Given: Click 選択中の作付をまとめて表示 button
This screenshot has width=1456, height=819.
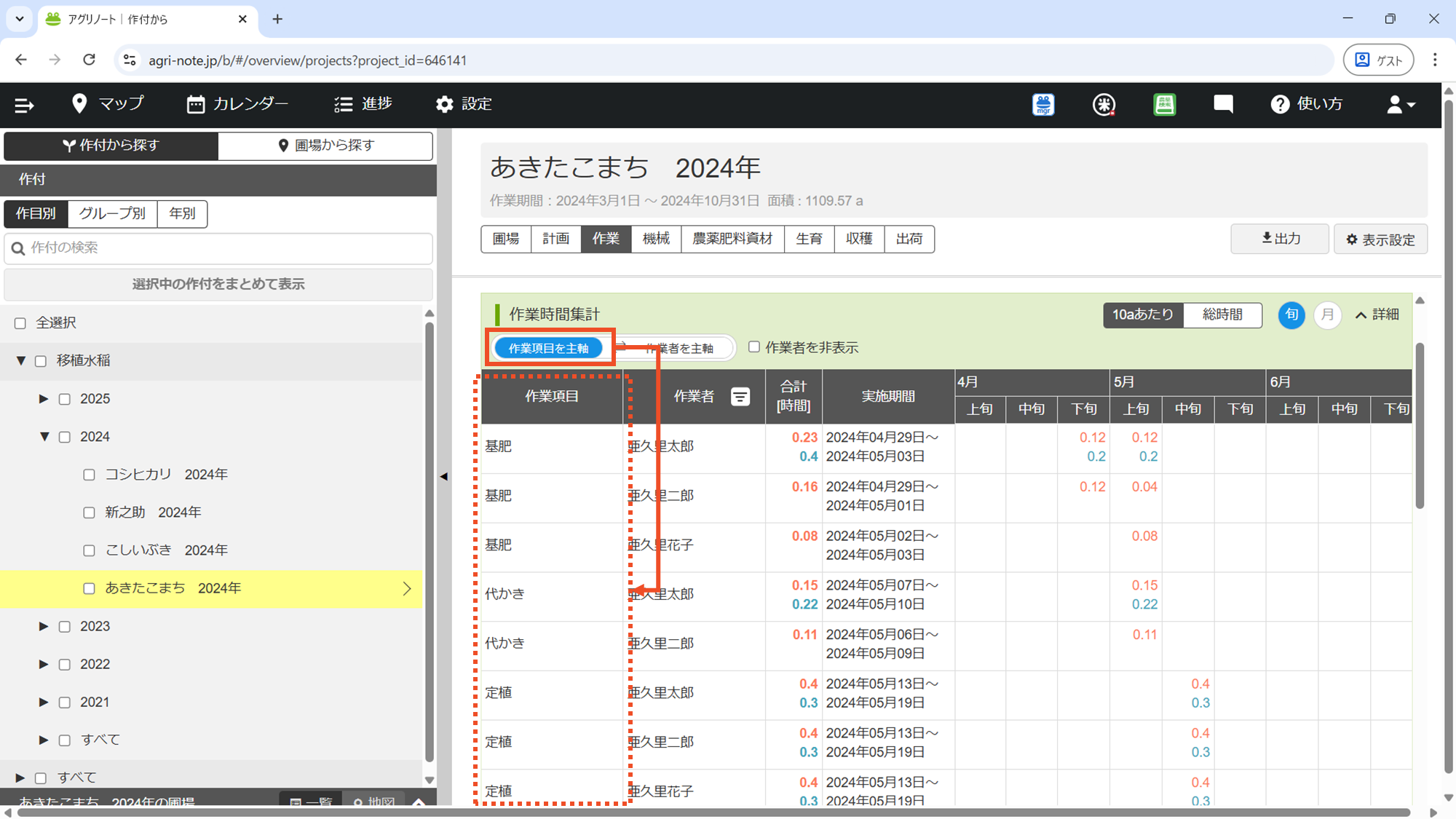Looking at the screenshot, I should [218, 284].
